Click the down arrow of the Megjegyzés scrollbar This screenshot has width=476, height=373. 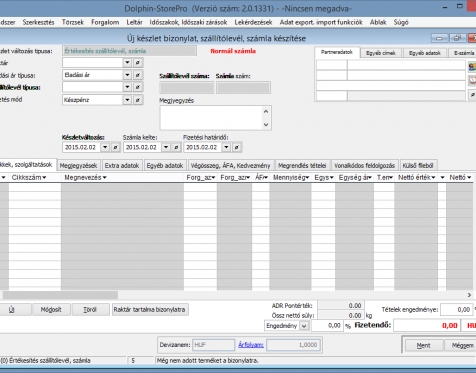point(266,125)
